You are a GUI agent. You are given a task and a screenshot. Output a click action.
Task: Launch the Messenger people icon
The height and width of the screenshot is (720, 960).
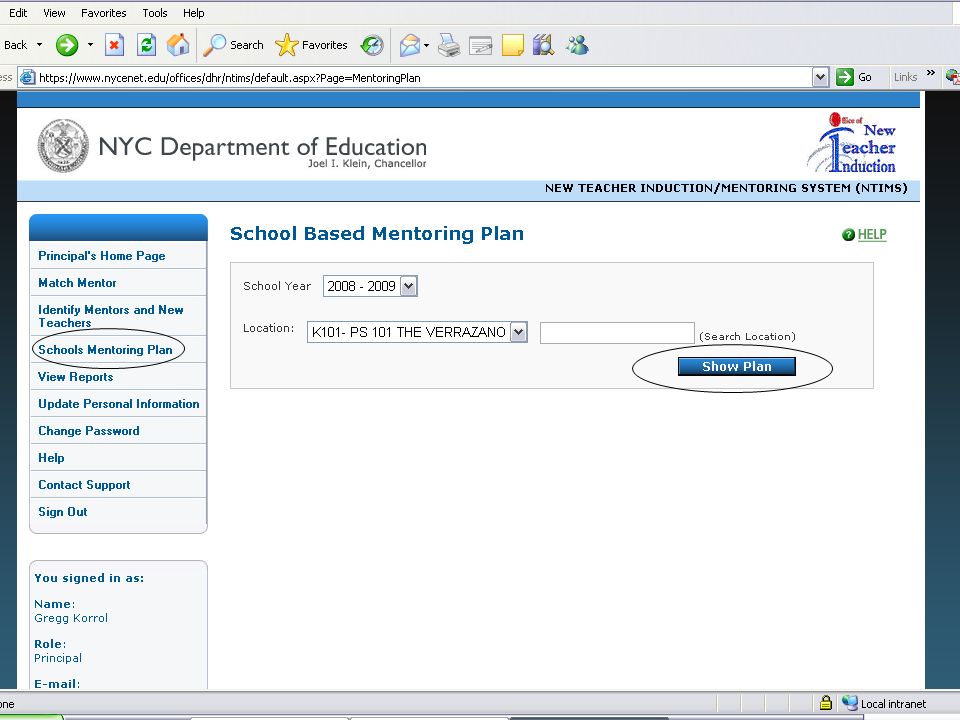click(577, 45)
